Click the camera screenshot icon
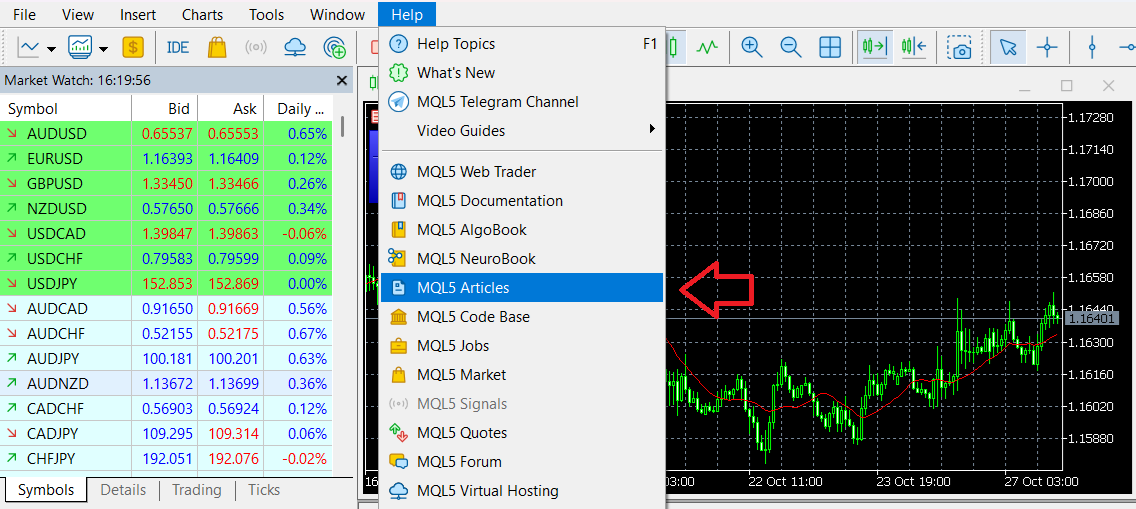Image resolution: width=1136 pixels, height=509 pixels. pos(959,48)
